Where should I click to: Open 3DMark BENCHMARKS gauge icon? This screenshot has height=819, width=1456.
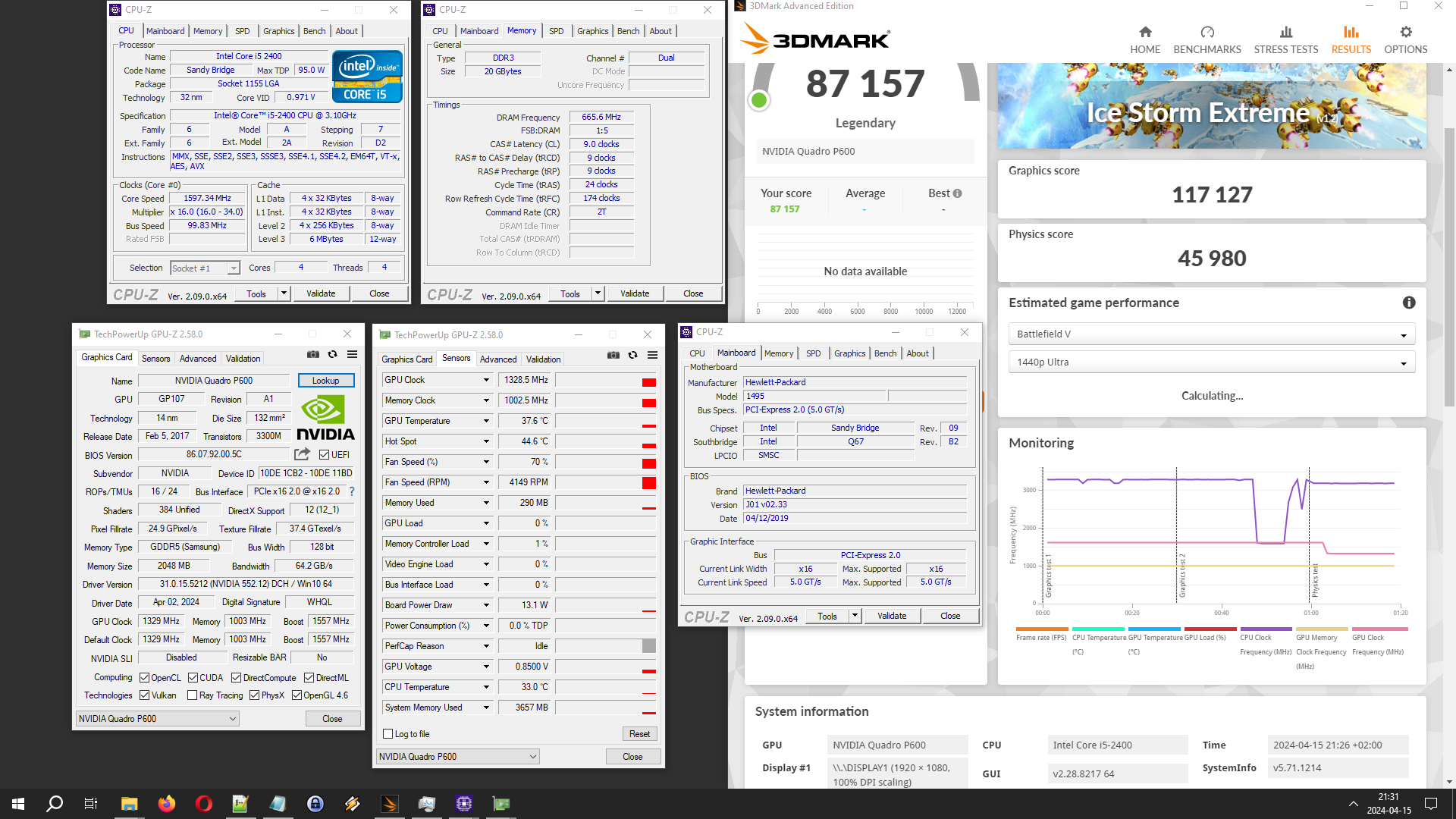tap(1207, 32)
